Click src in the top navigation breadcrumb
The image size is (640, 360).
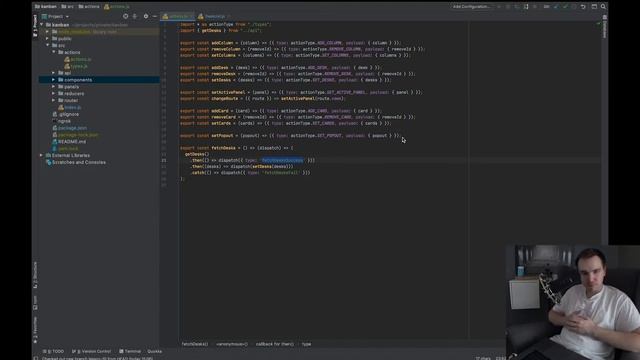click(x=68, y=7)
